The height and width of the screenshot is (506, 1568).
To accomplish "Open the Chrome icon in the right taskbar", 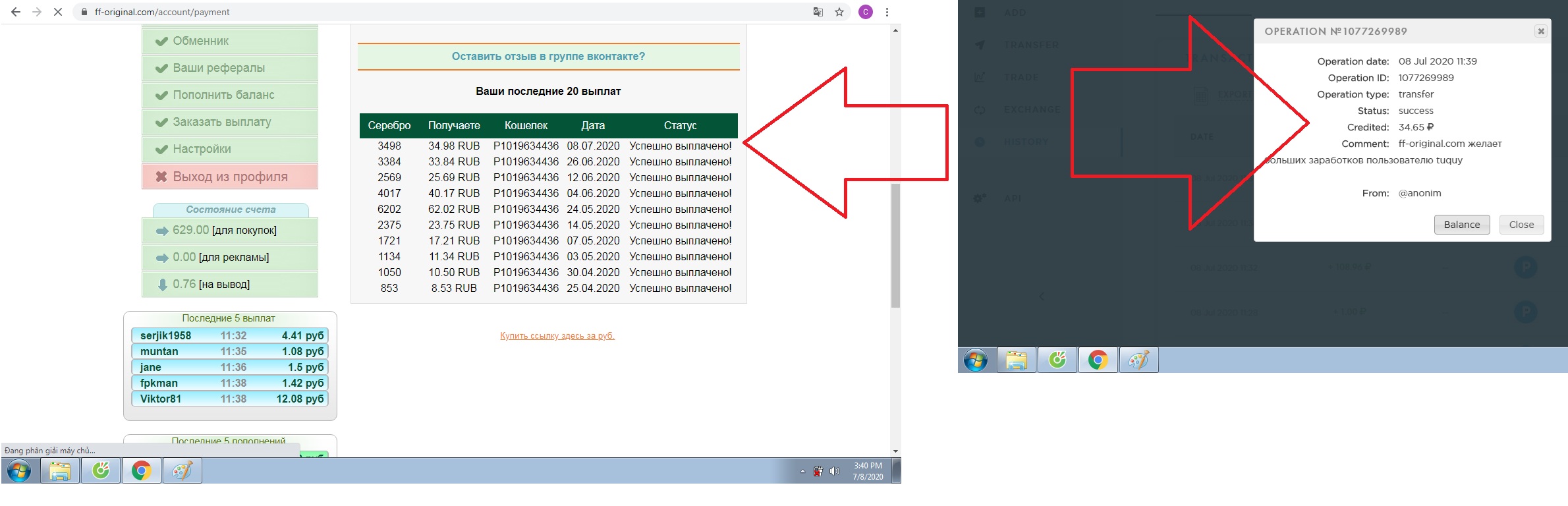I will pos(1098,360).
